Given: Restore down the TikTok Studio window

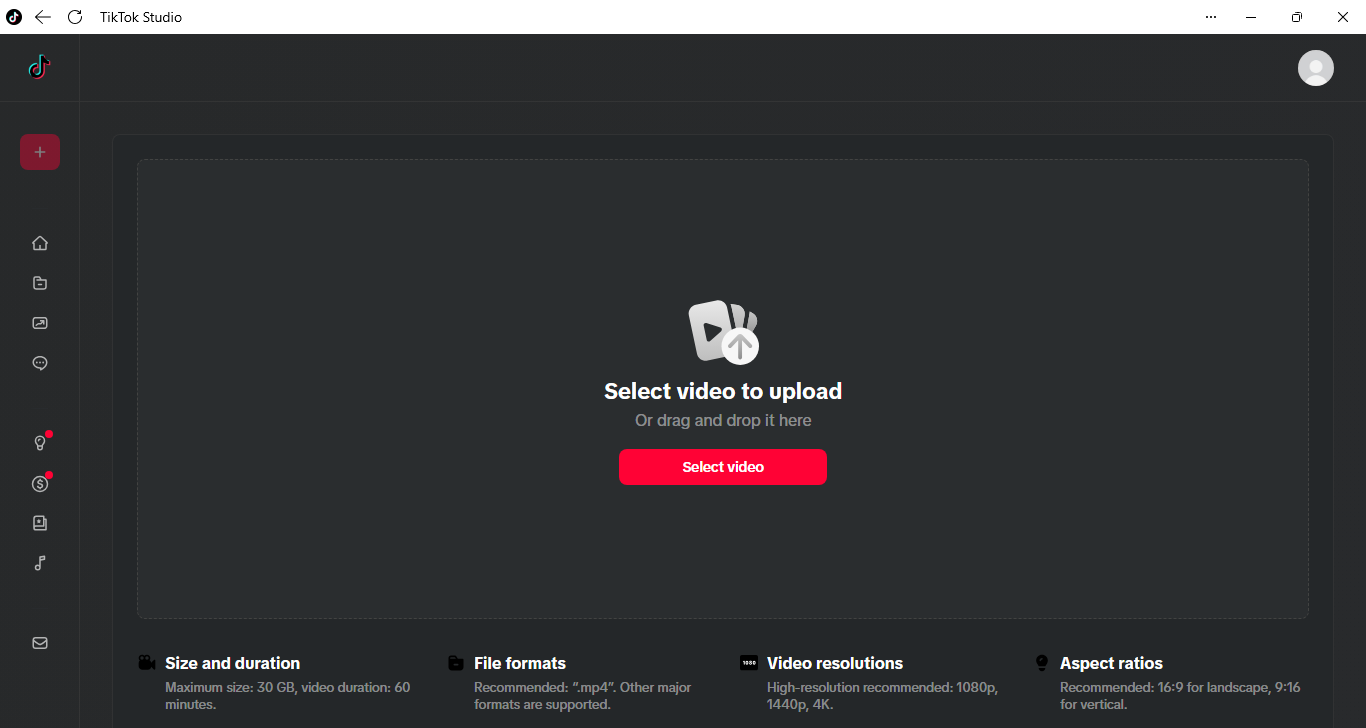Looking at the screenshot, I should [1297, 17].
